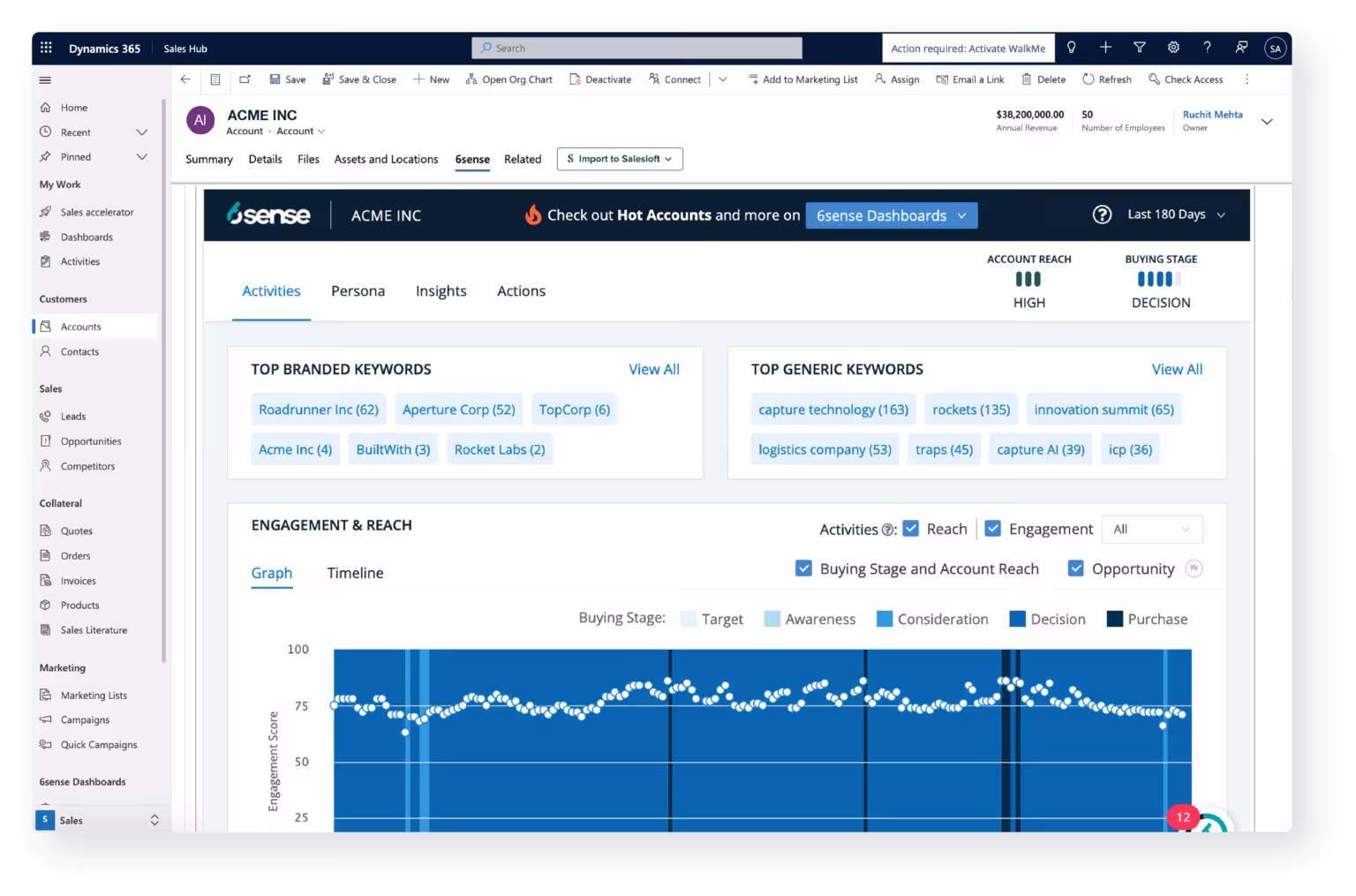Click the flag icon beside Opportunity
Image resolution: width=1356 pixels, height=896 pixels.
tap(1194, 568)
